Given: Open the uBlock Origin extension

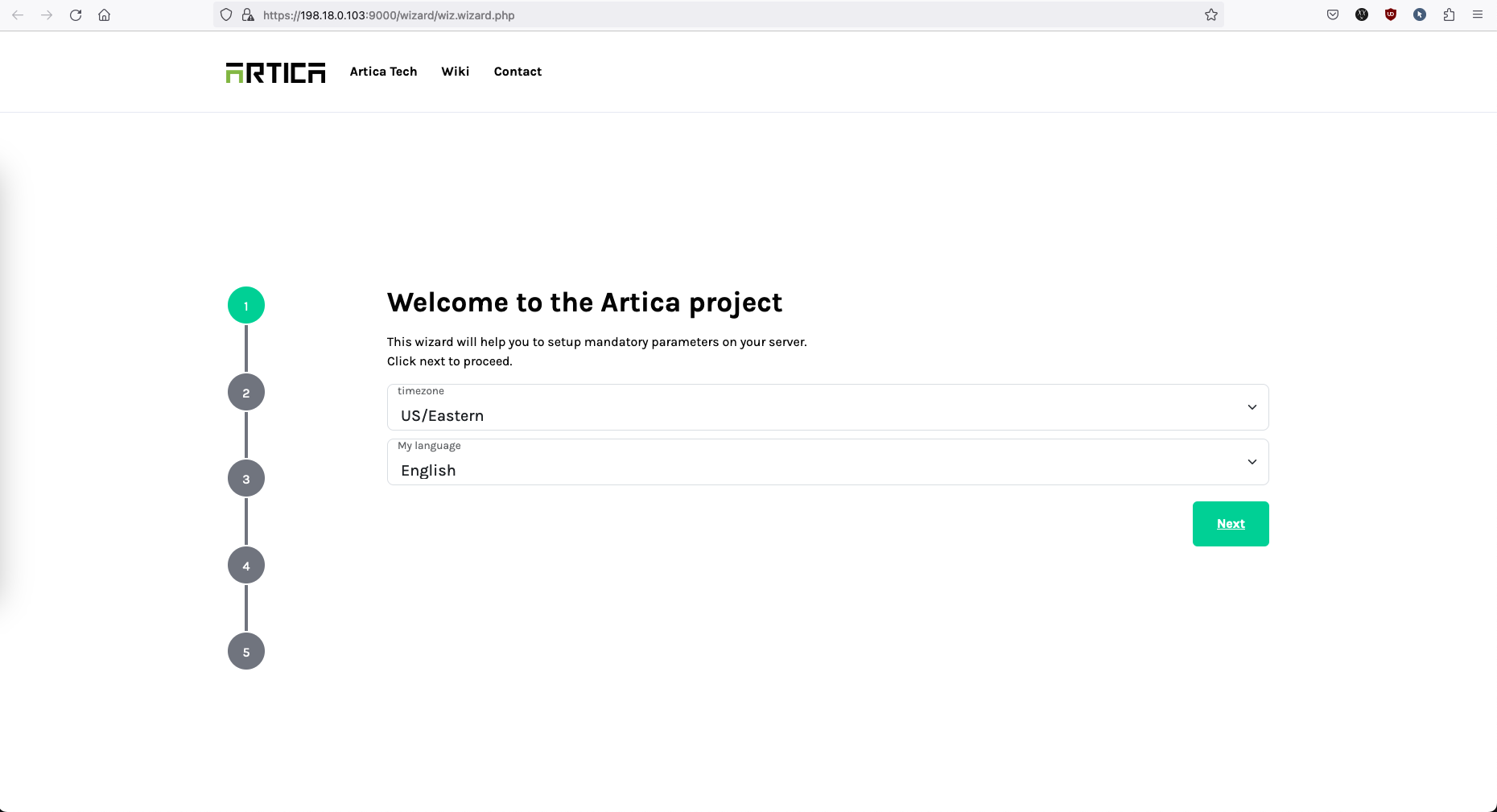Looking at the screenshot, I should point(1390,14).
